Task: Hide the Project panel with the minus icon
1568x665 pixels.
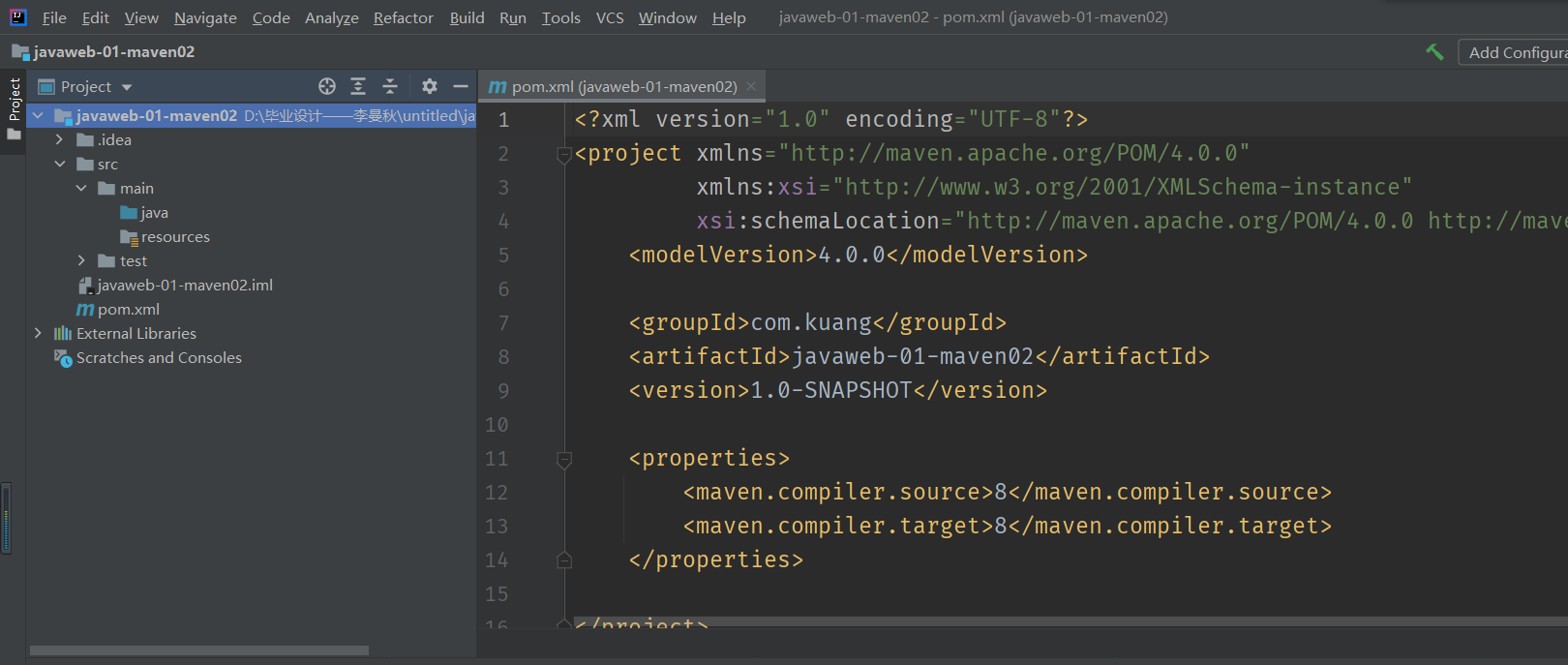Action: click(461, 86)
